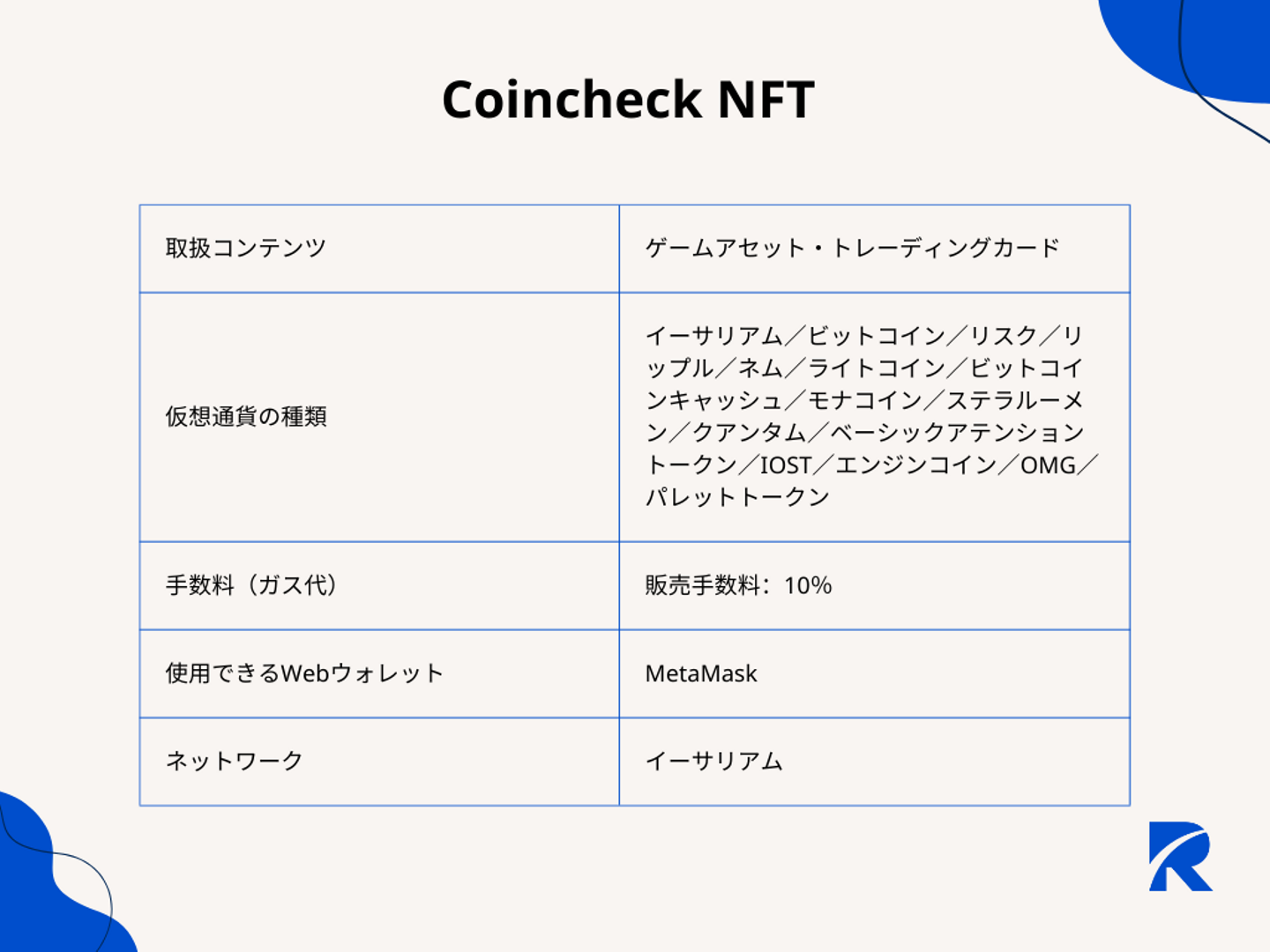Select the 販売手数料：10% cell
The width and height of the screenshot is (1270, 952).
tap(737, 585)
